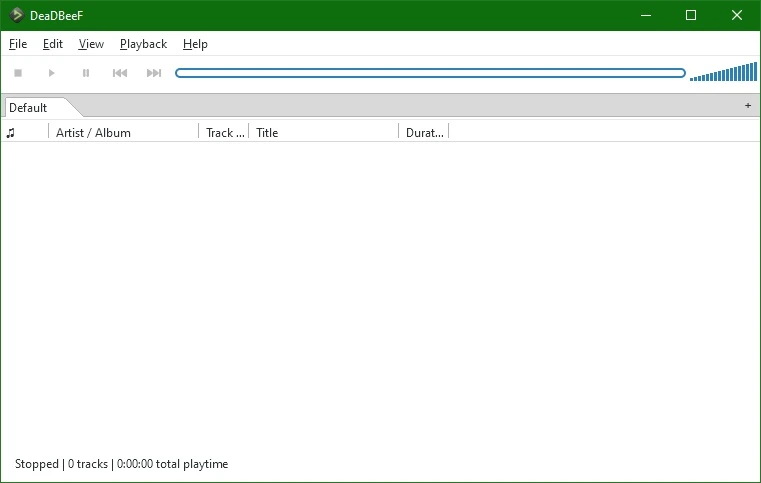Screen dimensions: 761x483
Task: Click the DeaDBeeF logo in title bar
Action: coord(17,15)
